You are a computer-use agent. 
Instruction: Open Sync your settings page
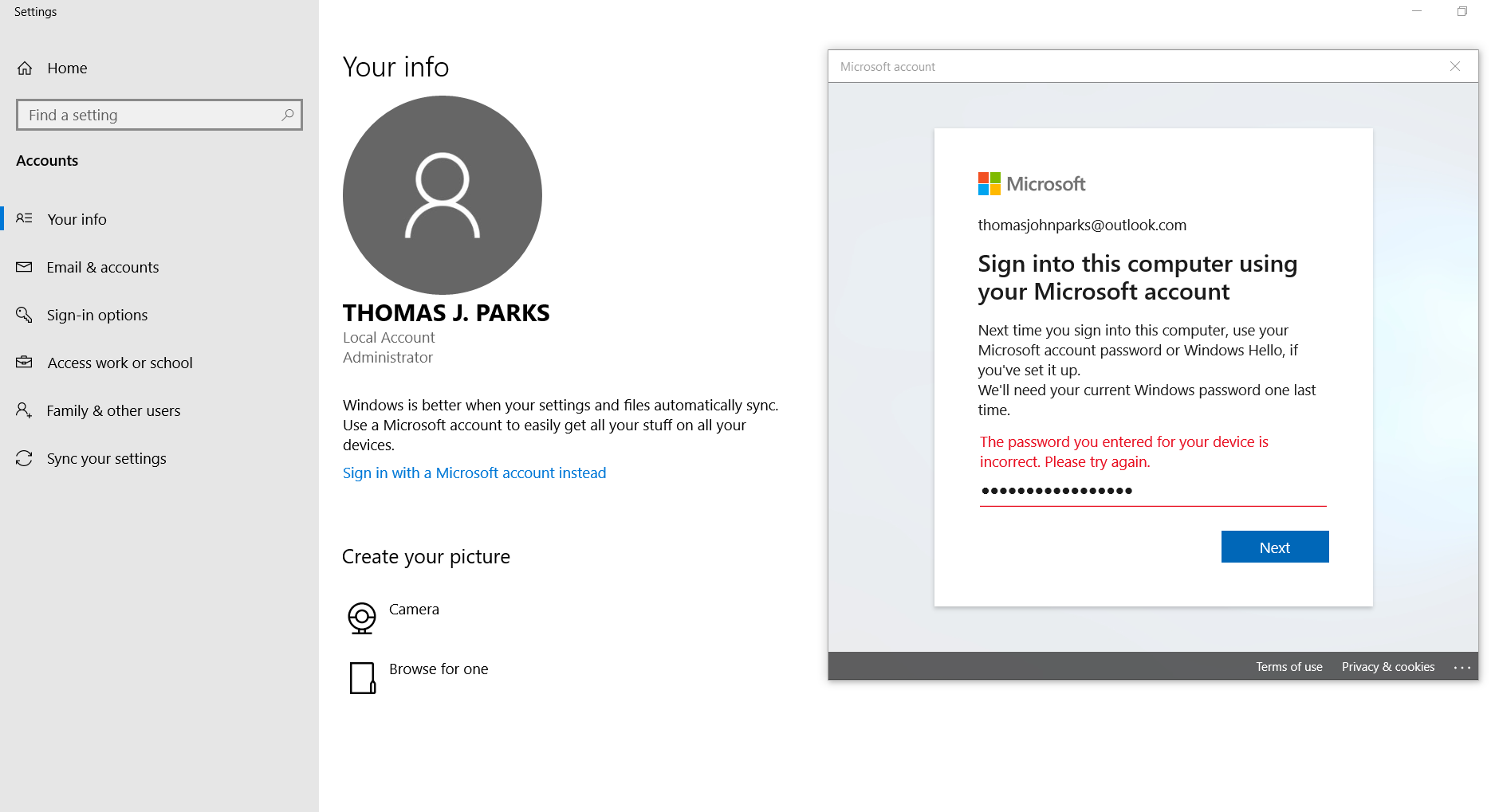click(x=106, y=458)
